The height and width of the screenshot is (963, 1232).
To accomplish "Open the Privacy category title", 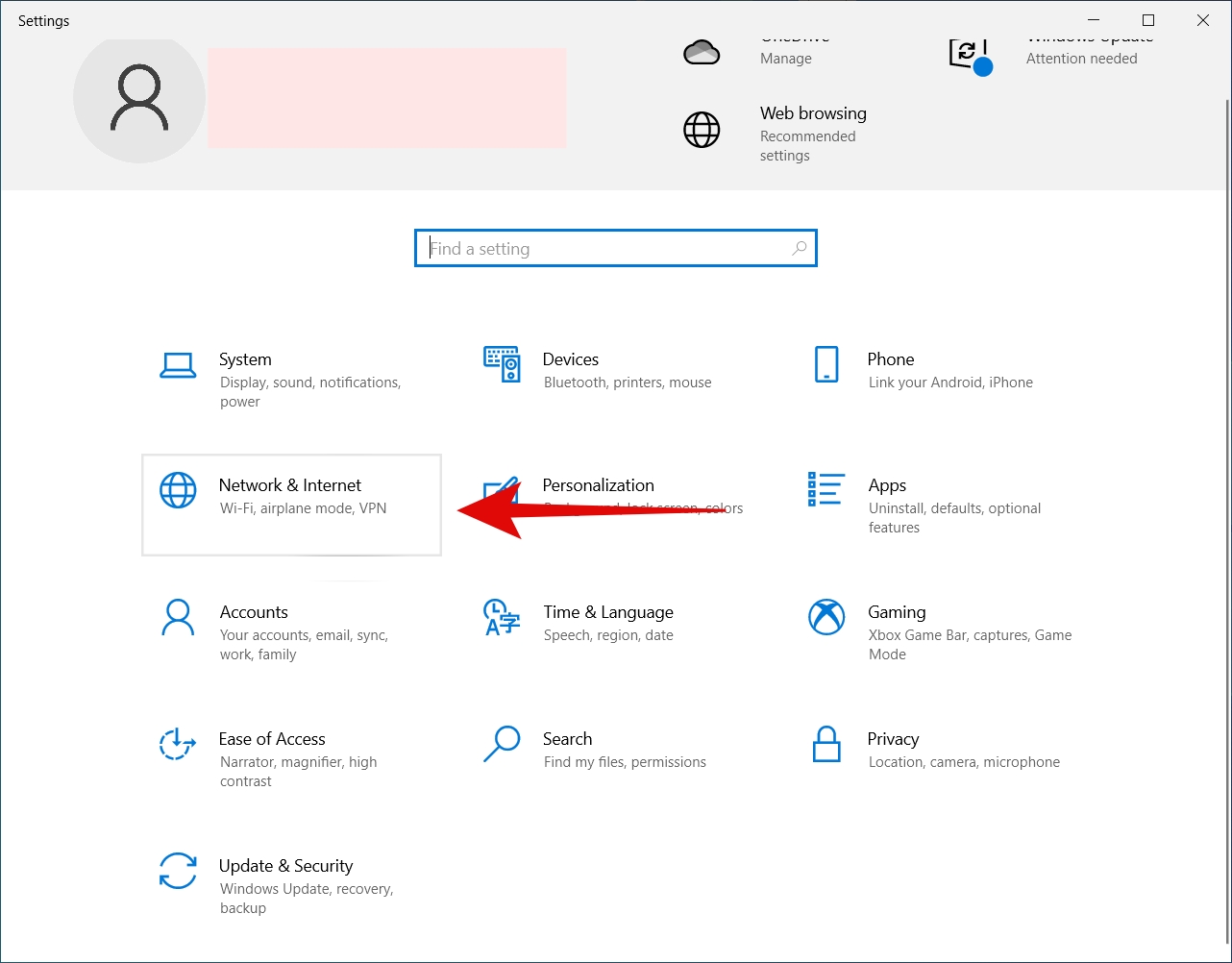I will tap(894, 739).
